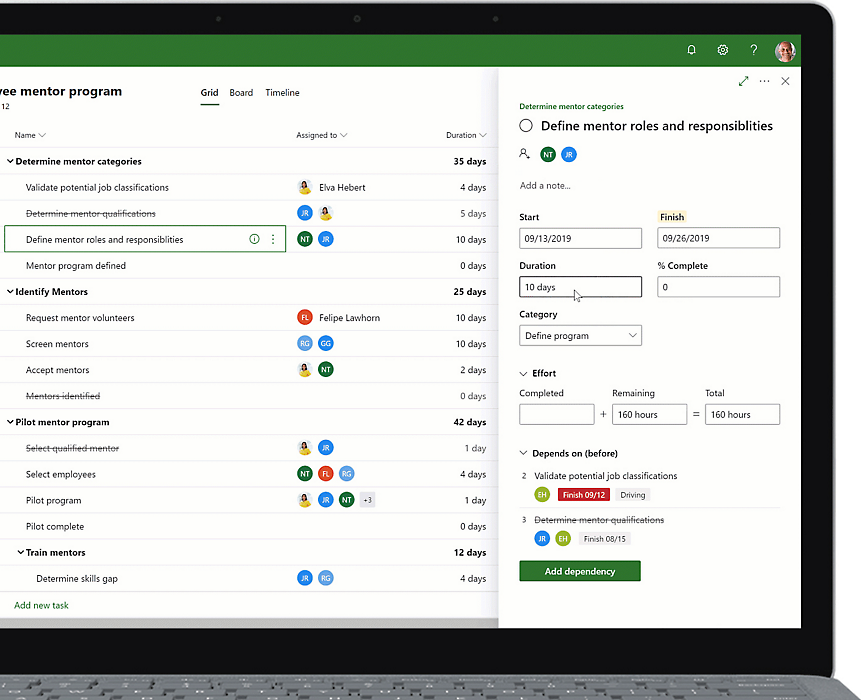Viewport: 861px width, 700px height.
Task: Expand the task details pane
Action: (x=743, y=81)
